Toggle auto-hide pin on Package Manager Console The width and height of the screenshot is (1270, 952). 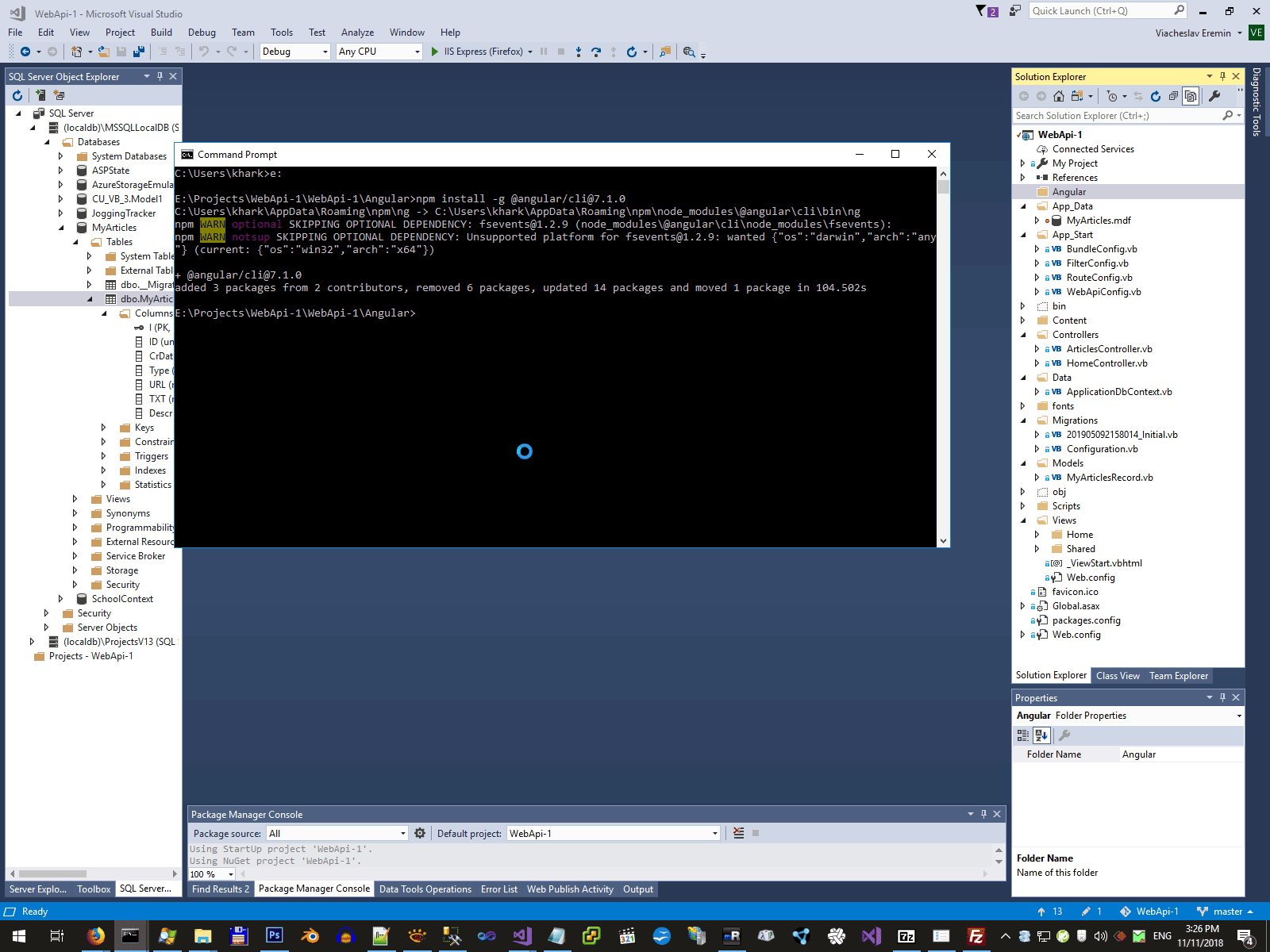click(x=983, y=814)
